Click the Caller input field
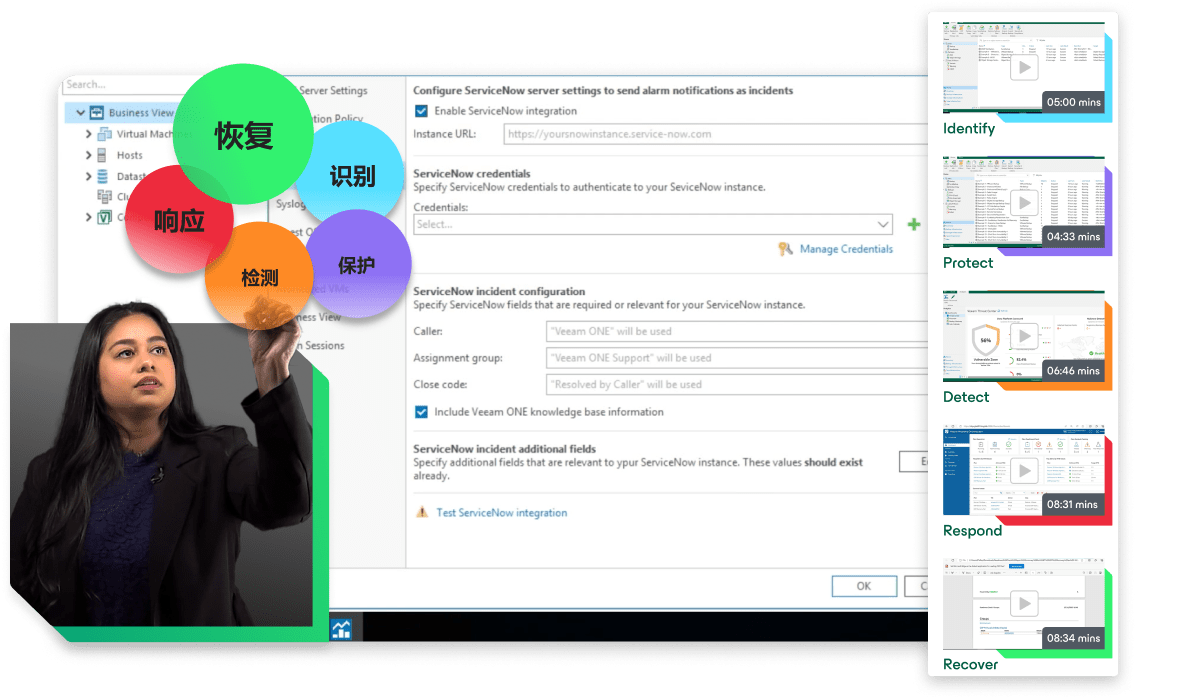This screenshot has height=700, width=1197. pyautogui.click(x=737, y=331)
